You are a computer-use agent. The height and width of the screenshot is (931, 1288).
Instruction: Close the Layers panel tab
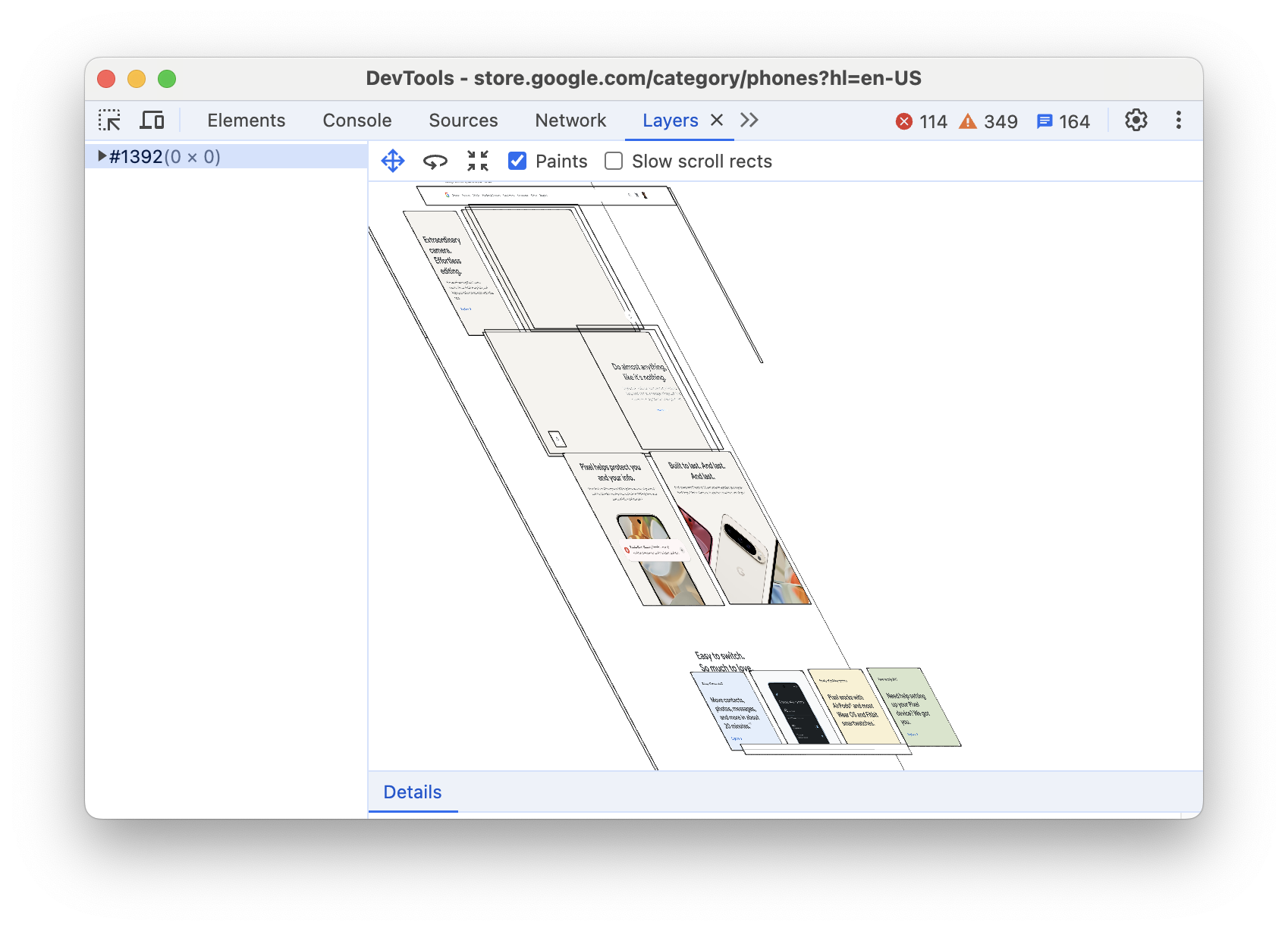point(716,120)
